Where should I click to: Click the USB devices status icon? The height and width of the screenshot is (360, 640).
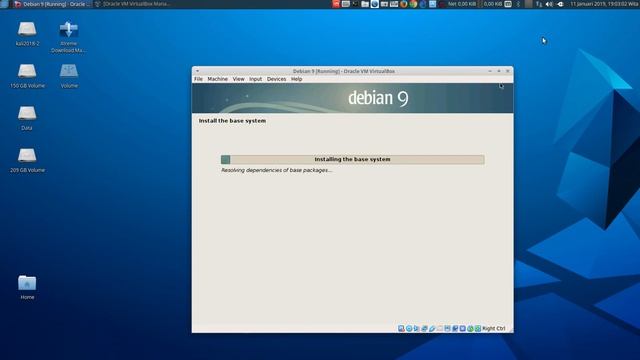point(432,328)
